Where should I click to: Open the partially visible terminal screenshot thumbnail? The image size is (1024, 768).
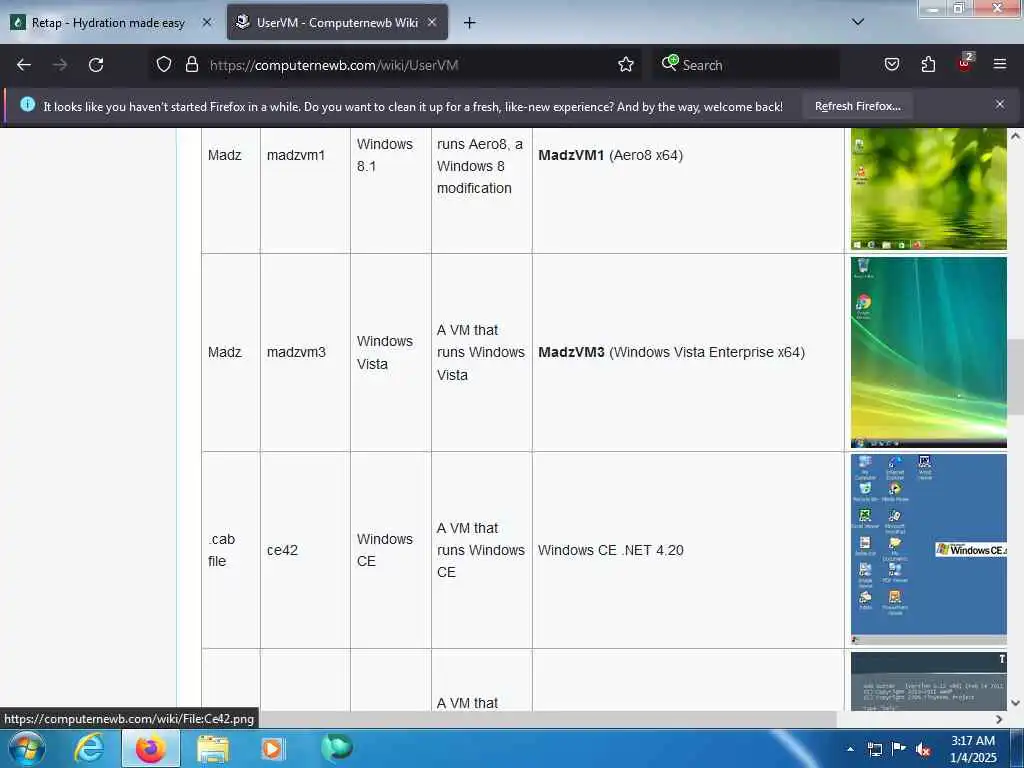pos(929,681)
